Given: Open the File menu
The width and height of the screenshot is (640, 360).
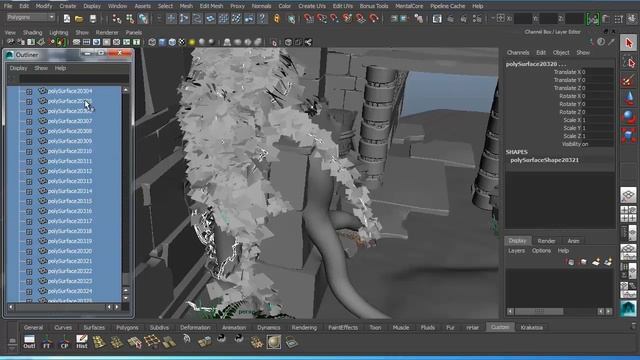Looking at the screenshot, I should pos(8,6).
